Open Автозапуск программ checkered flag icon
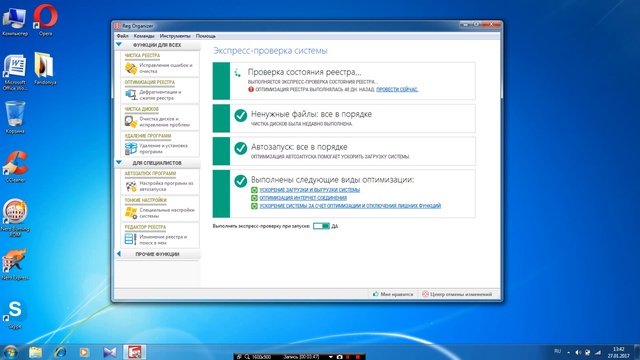The width and height of the screenshot is (640, 360). click(131, 186)
